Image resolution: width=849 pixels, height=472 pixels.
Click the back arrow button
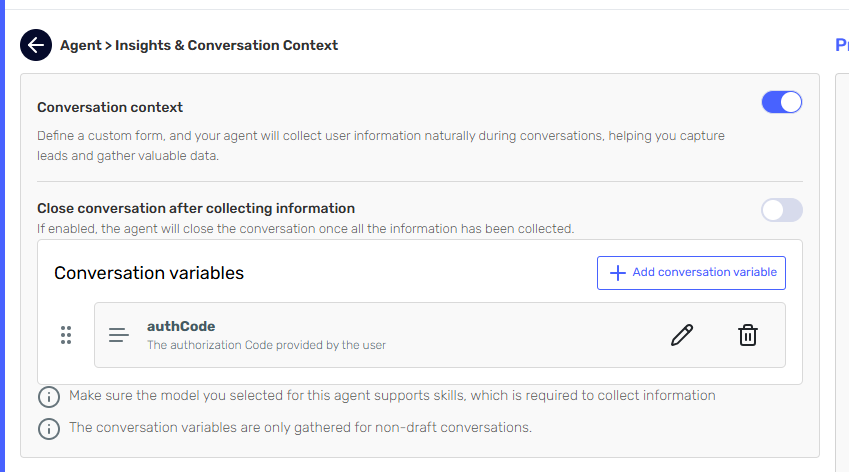coord(36,45)
